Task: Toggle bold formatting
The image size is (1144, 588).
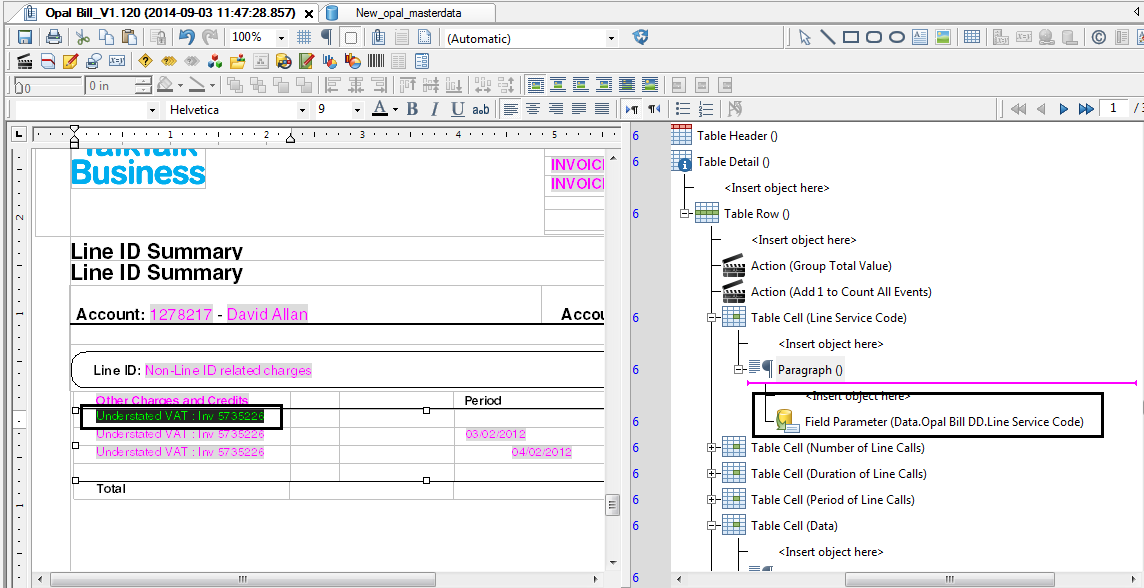Action: [412, 109]
